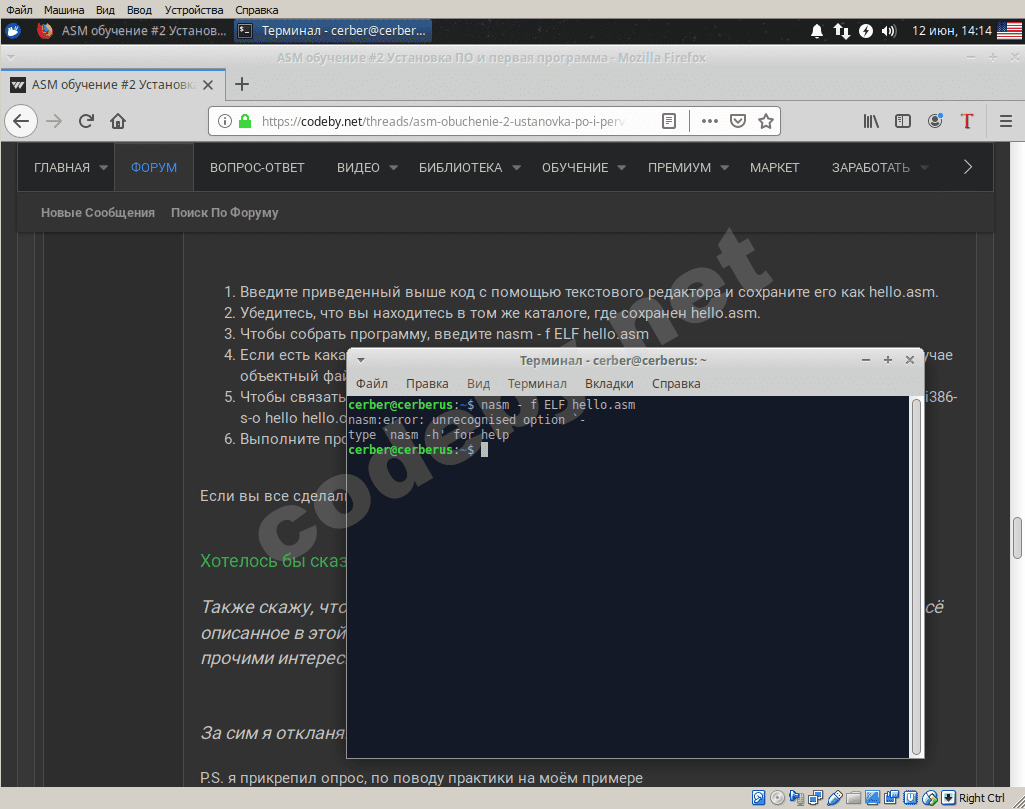Expand the БИБЛИОТЕКА dropdown
The height and width of the screenshot is (809, 1025).
(x=516, y=167)
